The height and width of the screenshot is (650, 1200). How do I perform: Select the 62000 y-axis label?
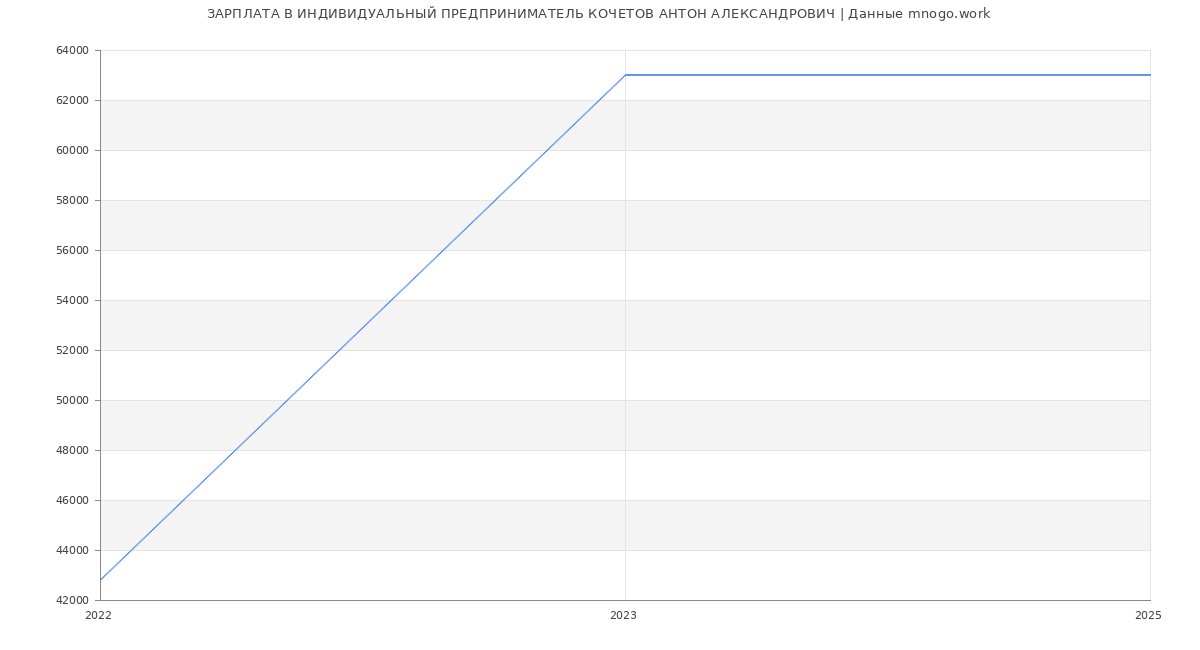74,101
